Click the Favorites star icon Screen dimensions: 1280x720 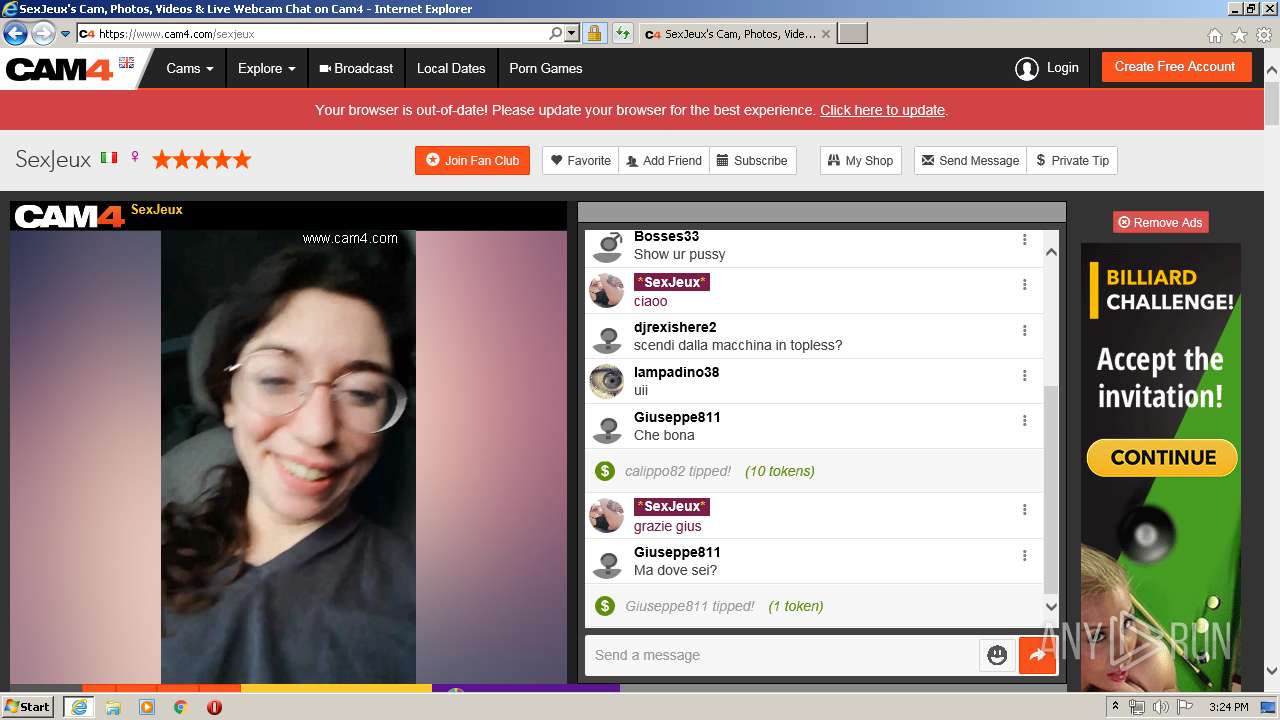1240,35
